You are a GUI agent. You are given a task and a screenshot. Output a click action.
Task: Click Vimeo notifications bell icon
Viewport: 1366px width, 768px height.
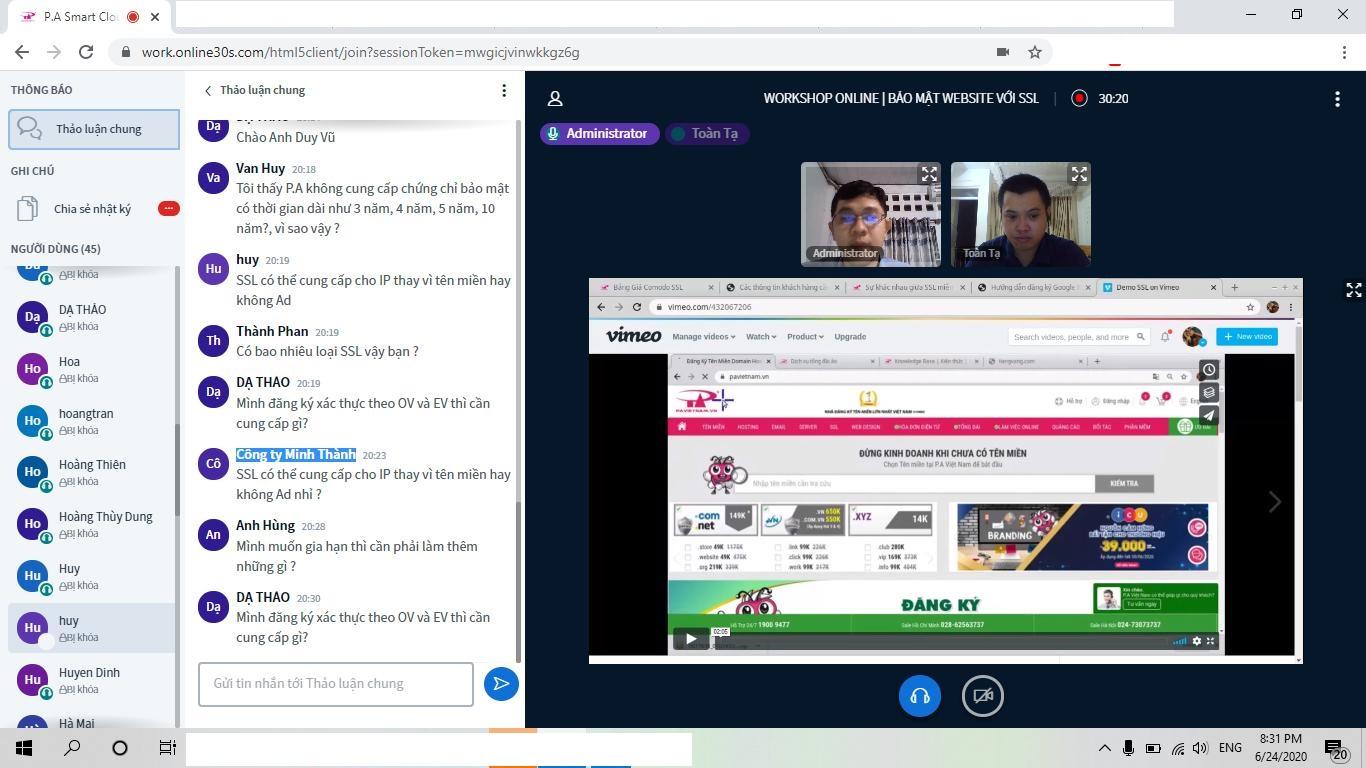1165,337
